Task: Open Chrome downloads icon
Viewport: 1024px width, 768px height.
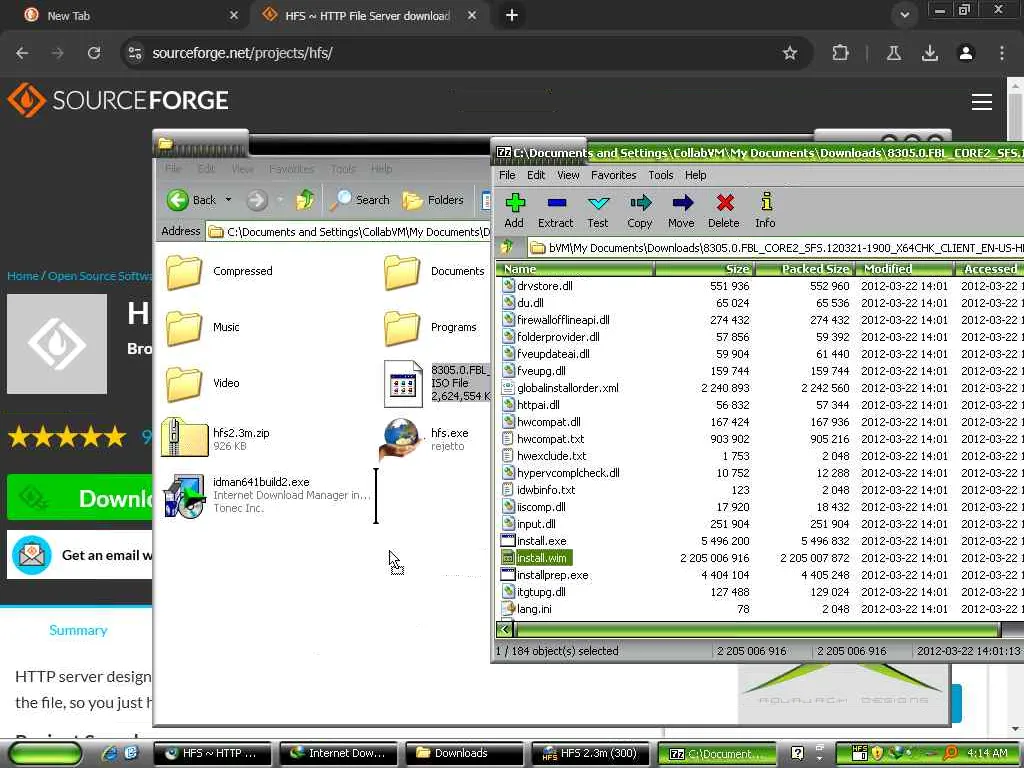Action: [x=929, y=53]
